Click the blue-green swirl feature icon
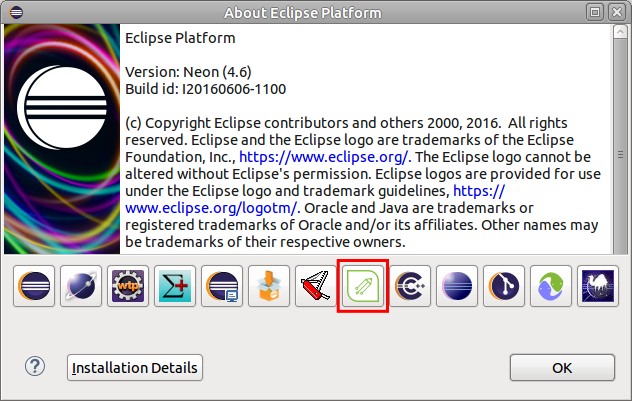 (552, 286)
